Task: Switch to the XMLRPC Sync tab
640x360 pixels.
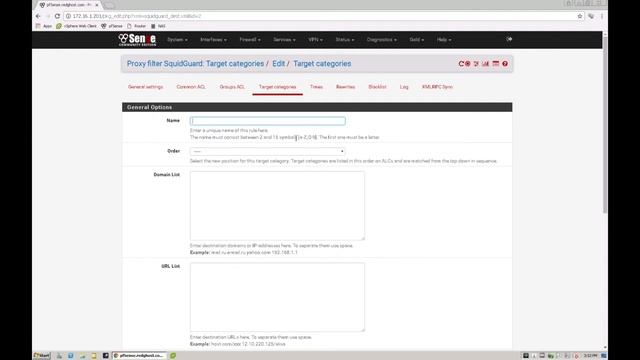Action: (437, 87)
